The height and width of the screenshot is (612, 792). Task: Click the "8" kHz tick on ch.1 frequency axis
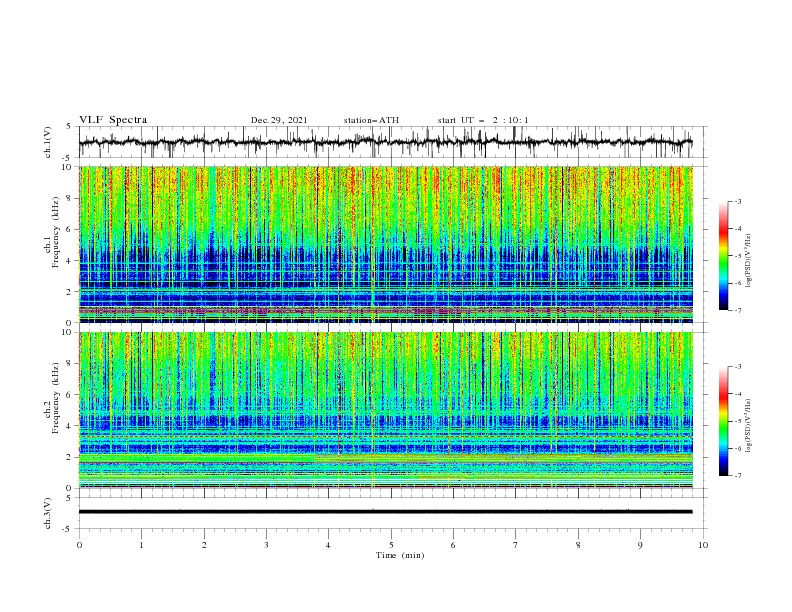click(70, 198)
